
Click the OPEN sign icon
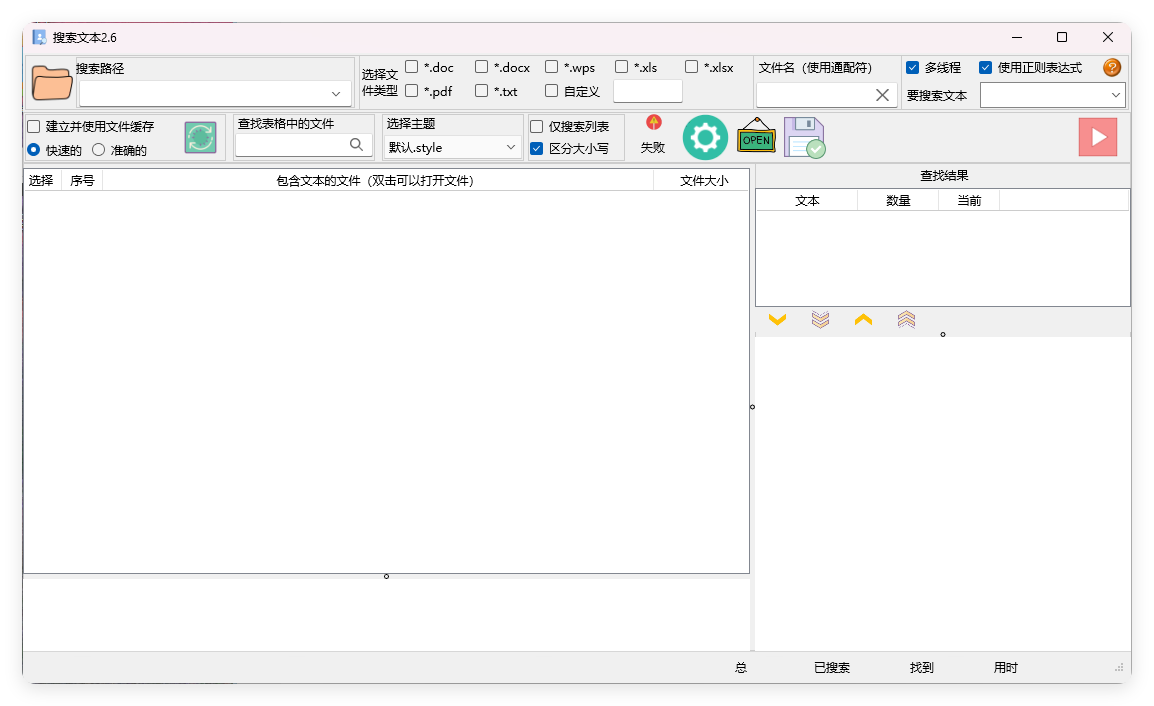755,137
